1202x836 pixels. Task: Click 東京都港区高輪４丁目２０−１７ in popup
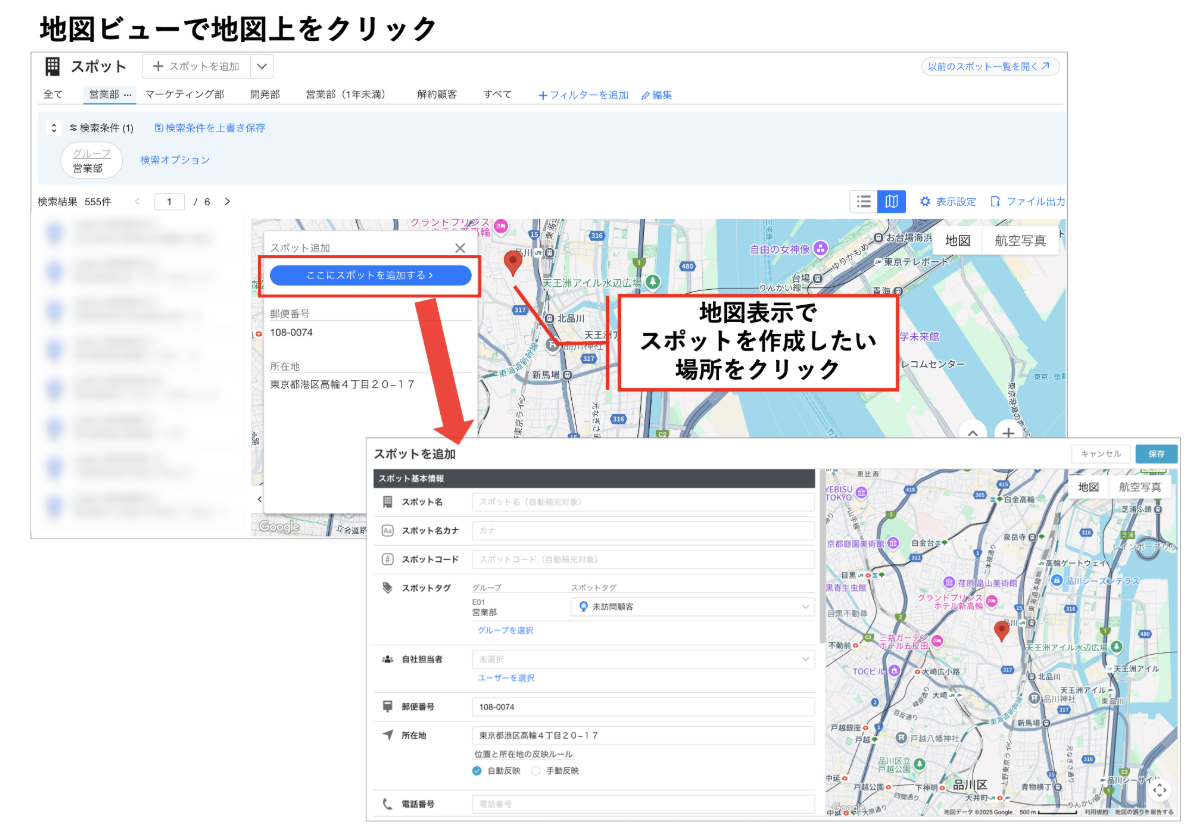342,384
